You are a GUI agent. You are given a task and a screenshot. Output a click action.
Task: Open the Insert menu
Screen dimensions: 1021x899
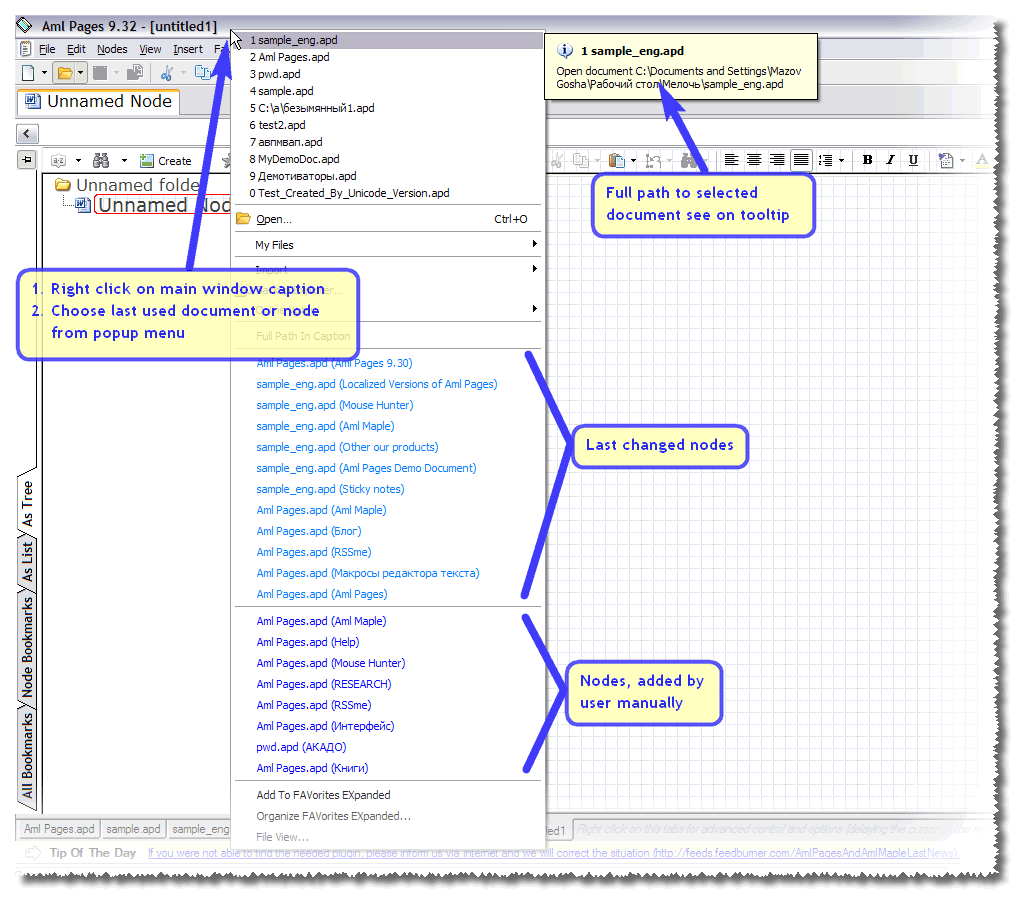(188, 49)
